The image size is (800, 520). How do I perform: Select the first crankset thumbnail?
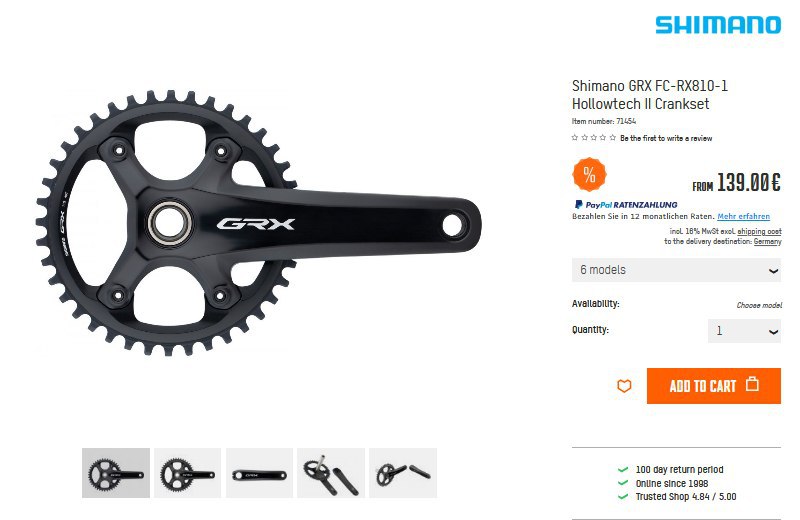tap(116, 473)
